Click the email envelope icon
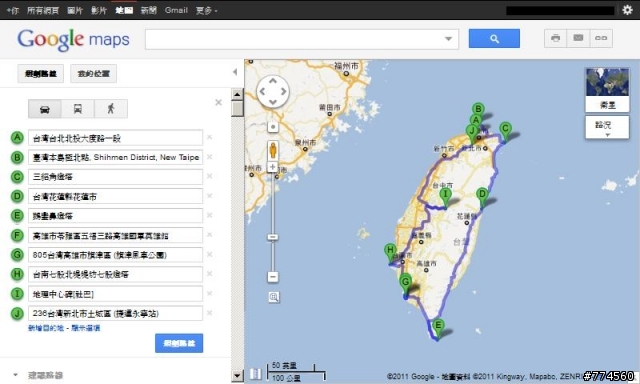Screen dimensions: 640x384 point(578,38)
